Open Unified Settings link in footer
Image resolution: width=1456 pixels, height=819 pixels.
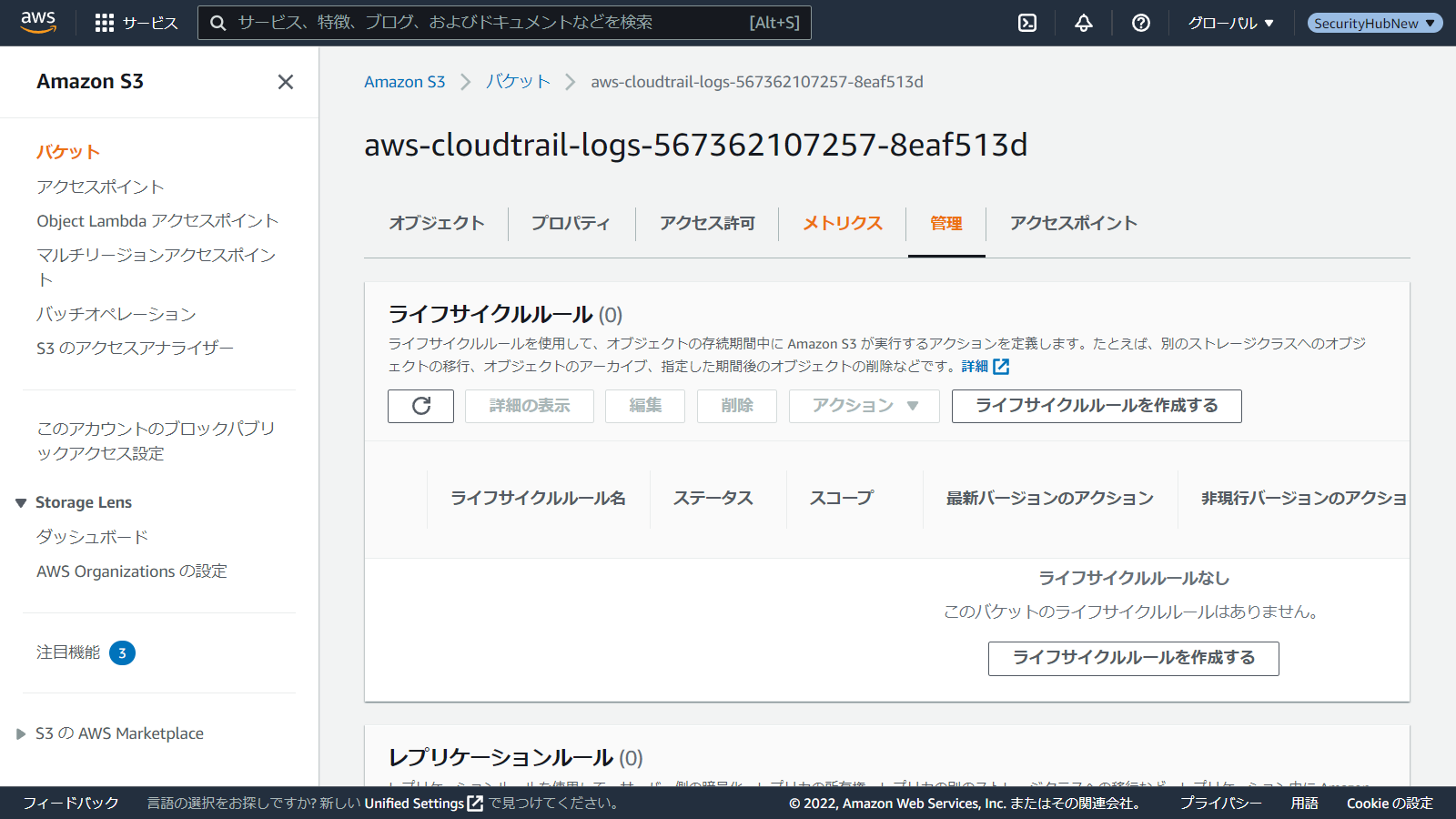[423, 804]
